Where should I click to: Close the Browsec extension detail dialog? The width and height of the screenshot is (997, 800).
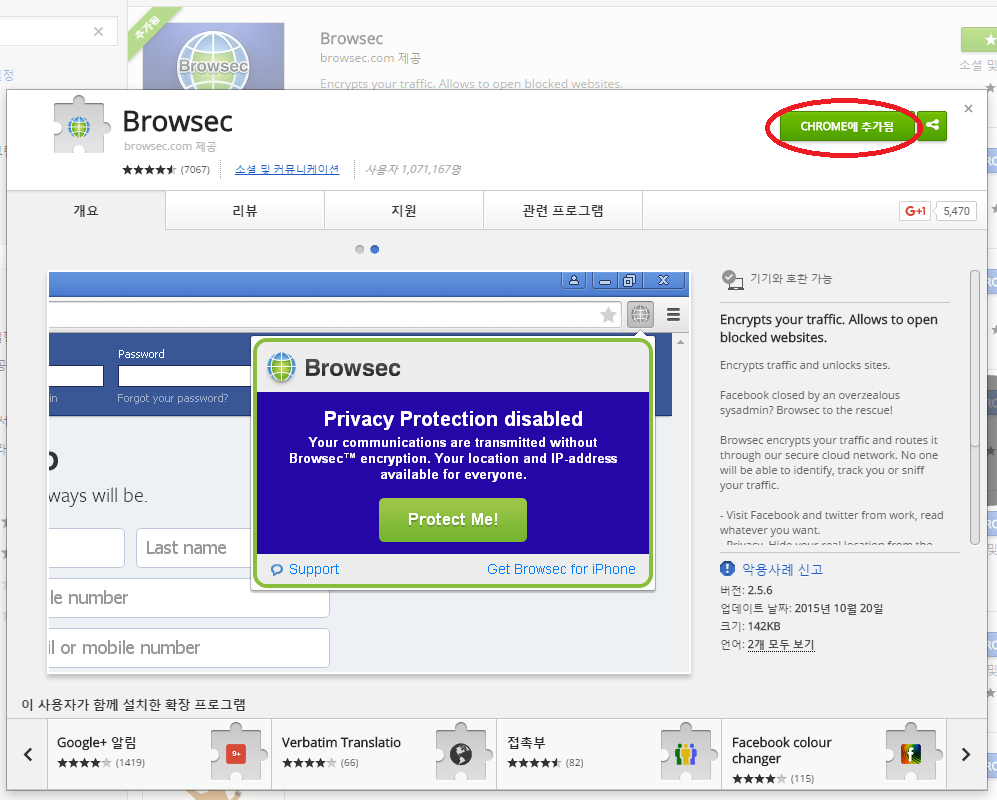tap(968, 109)
